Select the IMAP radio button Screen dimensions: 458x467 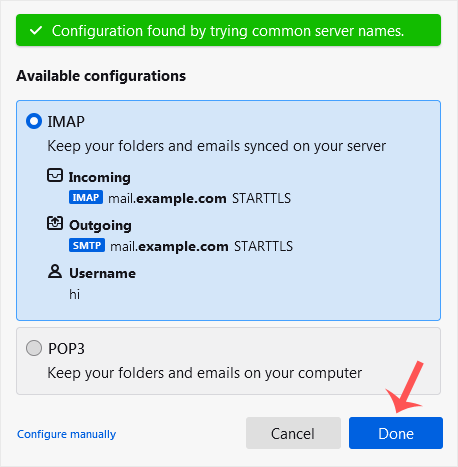click(x=34, y=121)
